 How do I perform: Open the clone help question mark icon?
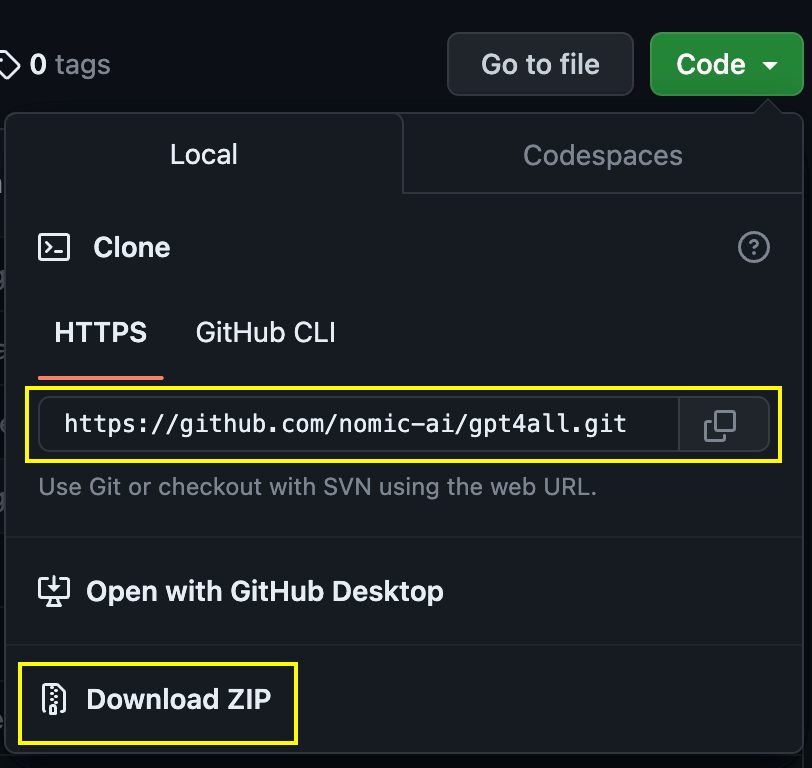click(754, 247)
